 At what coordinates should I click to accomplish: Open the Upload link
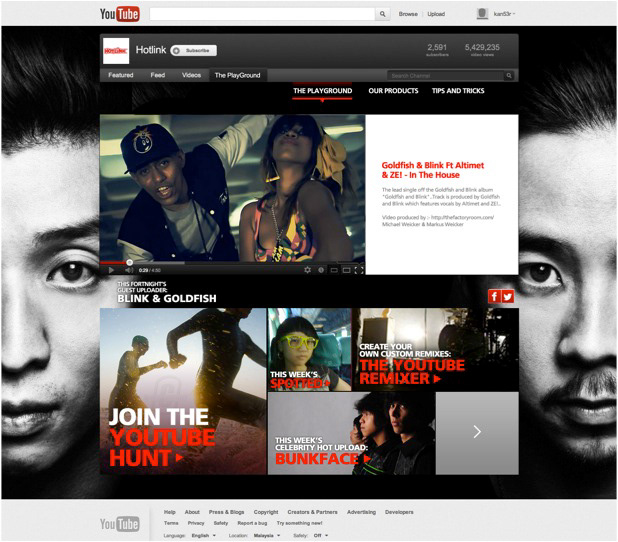click(x=436, y=14)
